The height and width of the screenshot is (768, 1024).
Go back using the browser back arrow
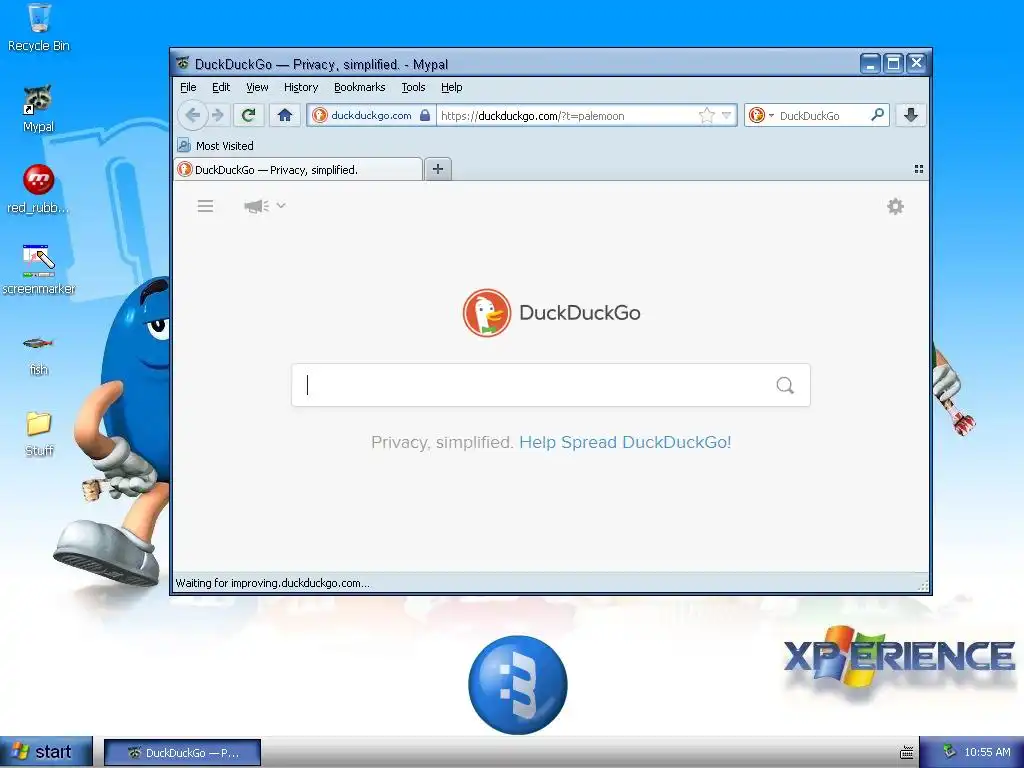pyautogui.click(x=193, y=116)
